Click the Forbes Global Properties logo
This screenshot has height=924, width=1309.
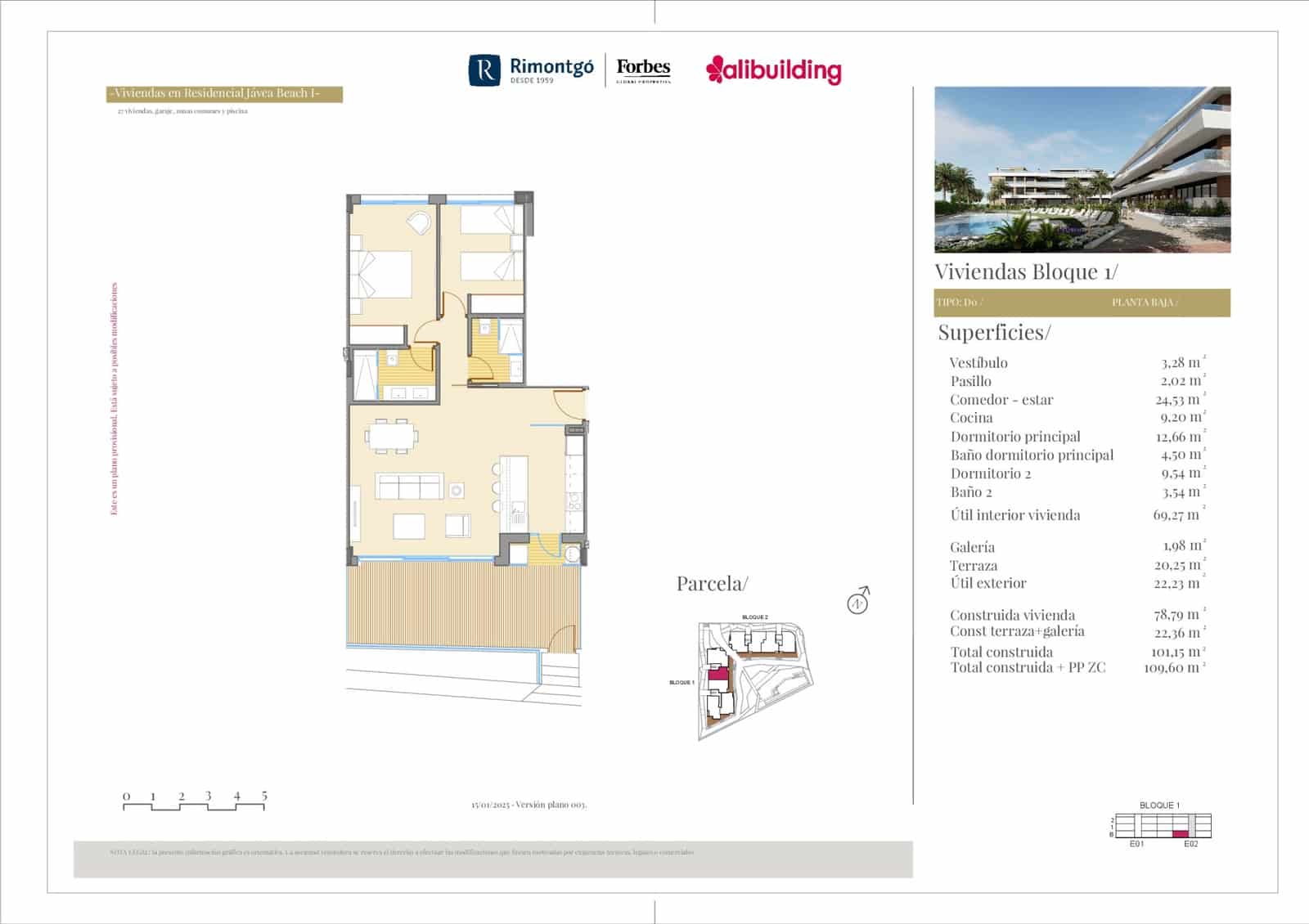tap(643, 70)
